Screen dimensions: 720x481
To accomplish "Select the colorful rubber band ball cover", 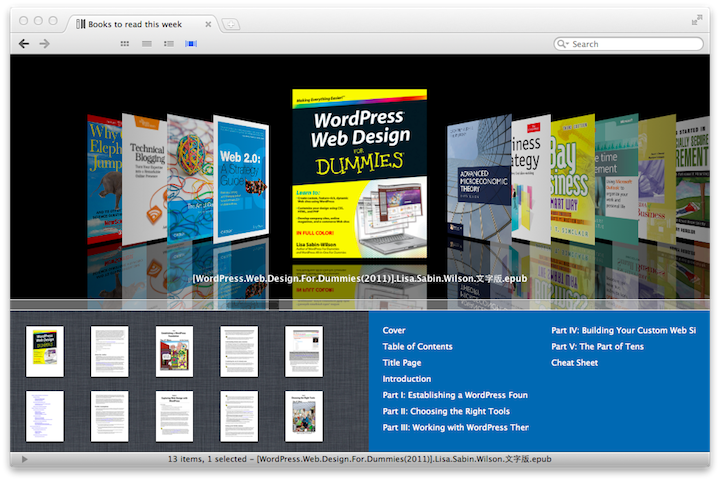I will coord(190,179).
